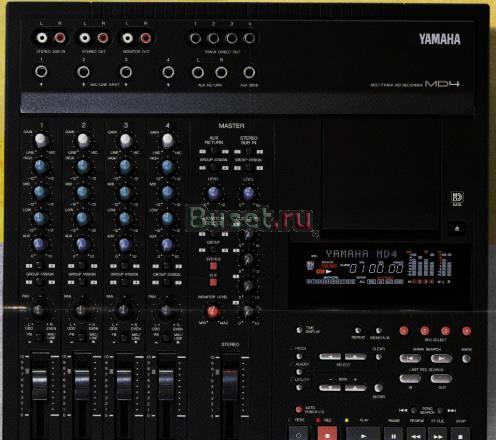Click the right SELECT button
The height and width of the screenshot is (440, 496).
pos(356,357)
